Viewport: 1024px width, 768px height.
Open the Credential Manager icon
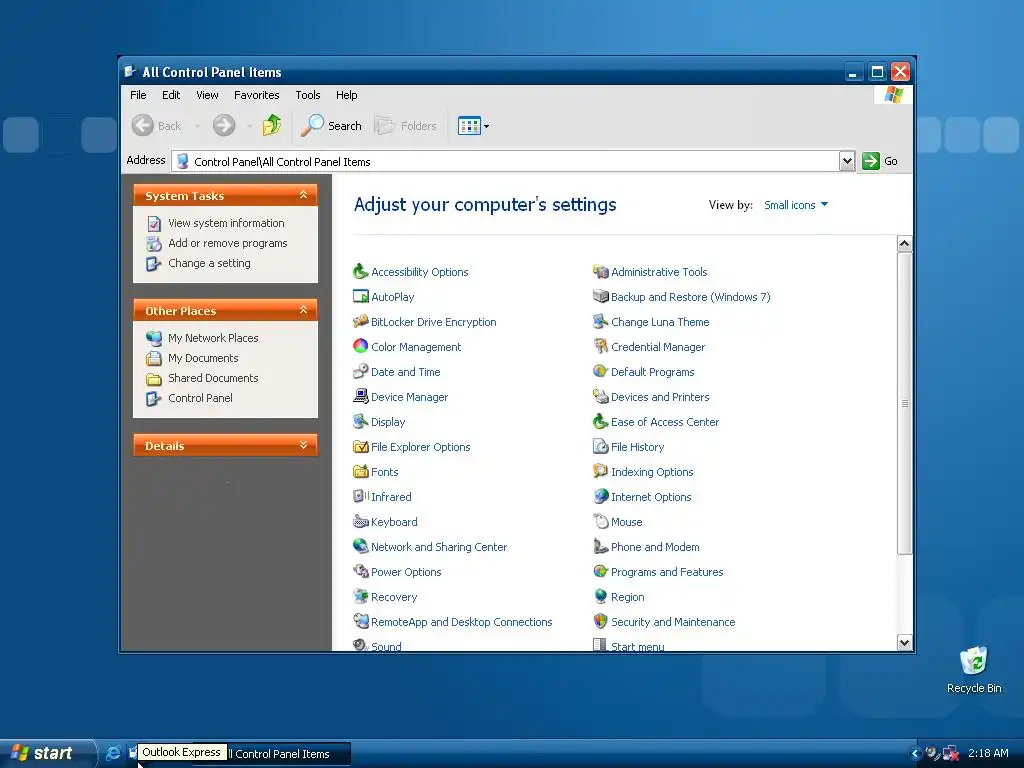600,346
